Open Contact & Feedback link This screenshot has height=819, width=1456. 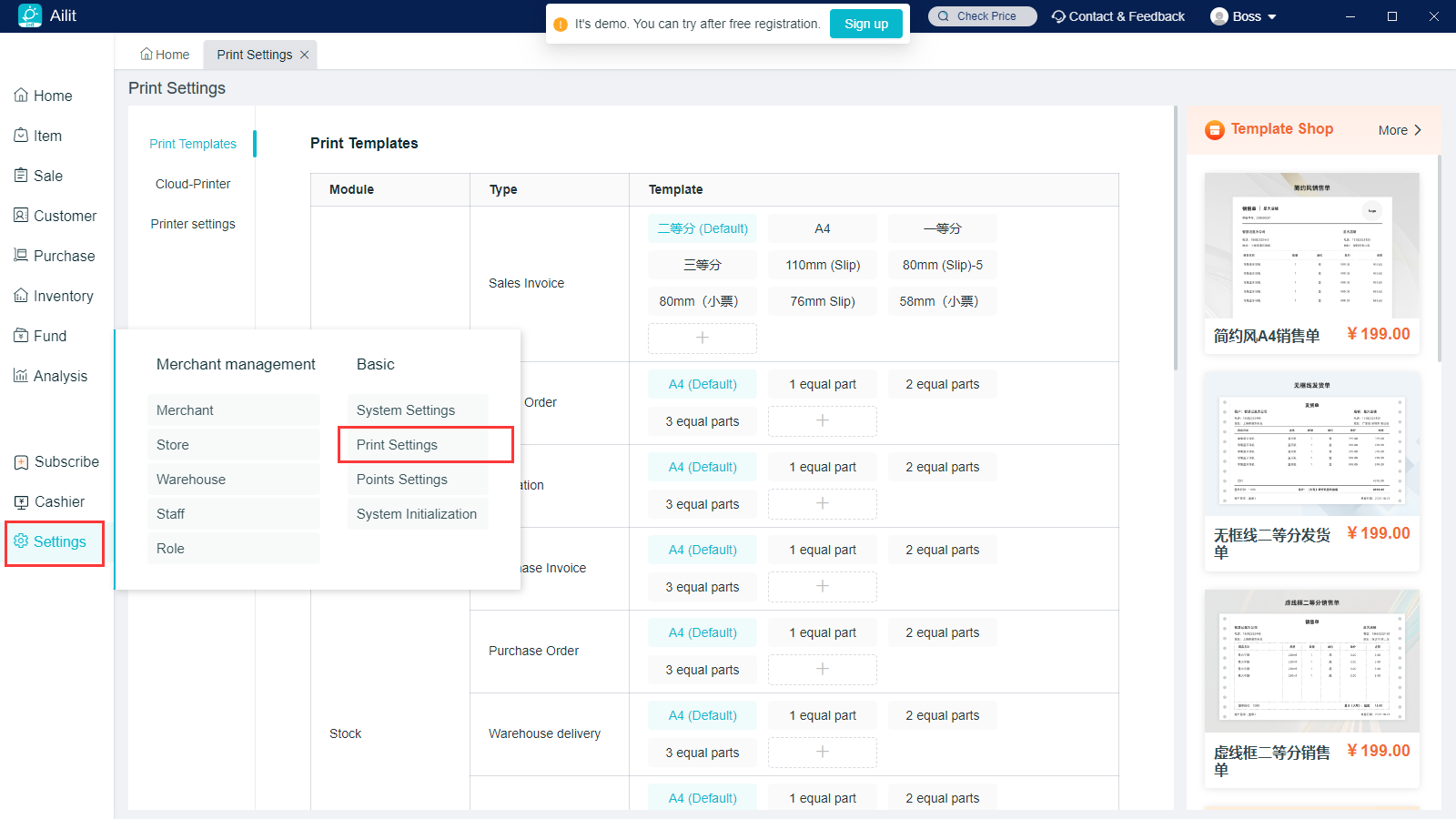(x=1117, y=16)
